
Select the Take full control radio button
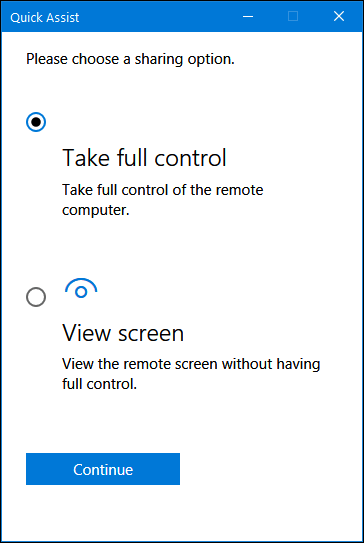coord(36,122)
